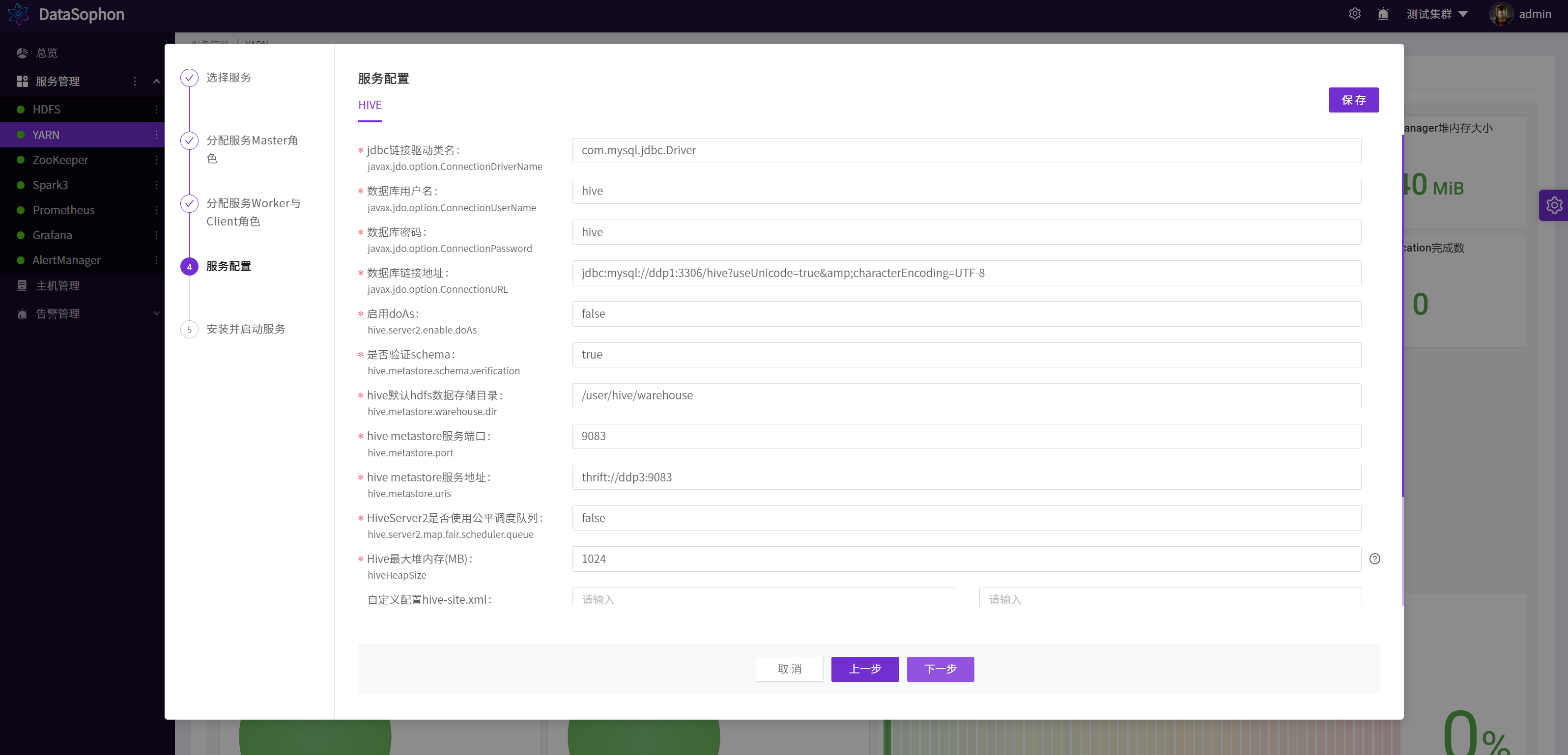Expand the 告警管理 menu chevron
The image size is (1568, 755).
[156, 314]
